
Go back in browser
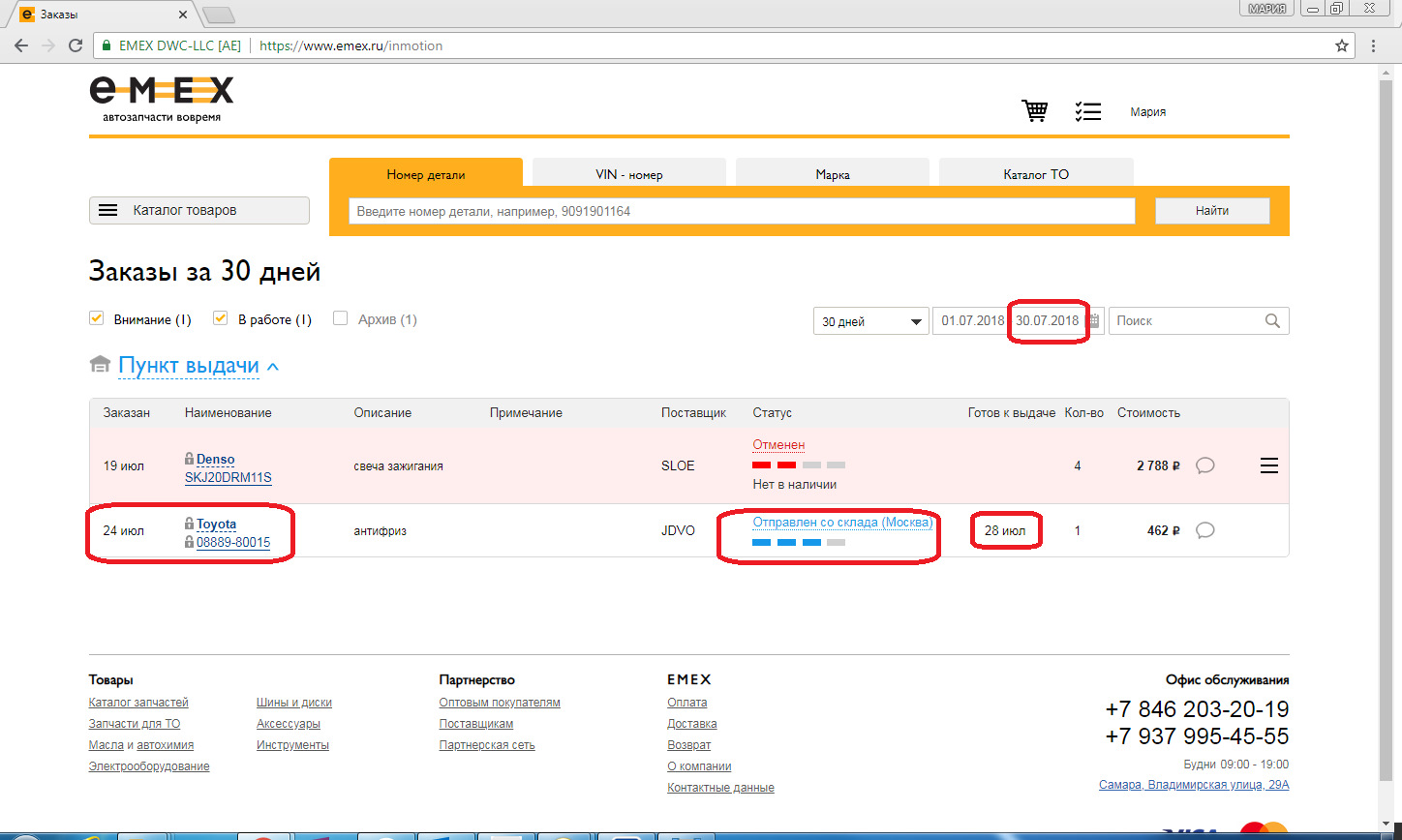pos(21,45)
